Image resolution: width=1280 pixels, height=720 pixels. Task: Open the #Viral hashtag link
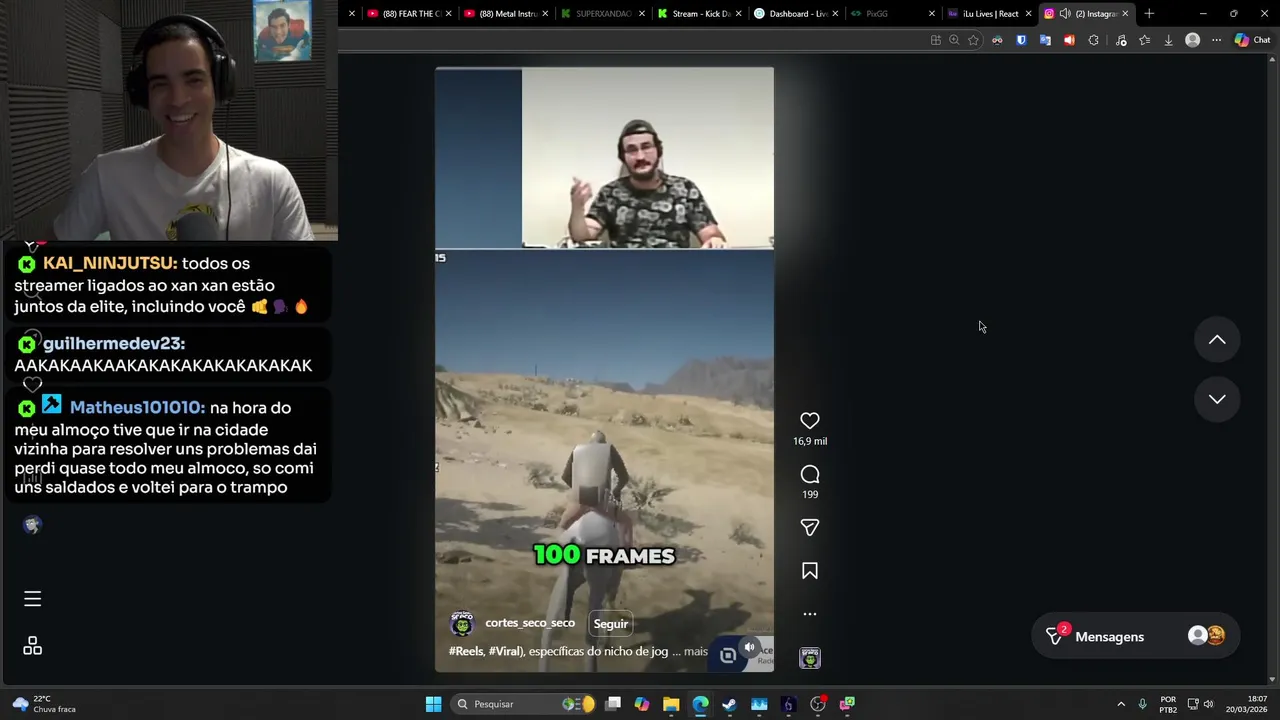point(505,652)
